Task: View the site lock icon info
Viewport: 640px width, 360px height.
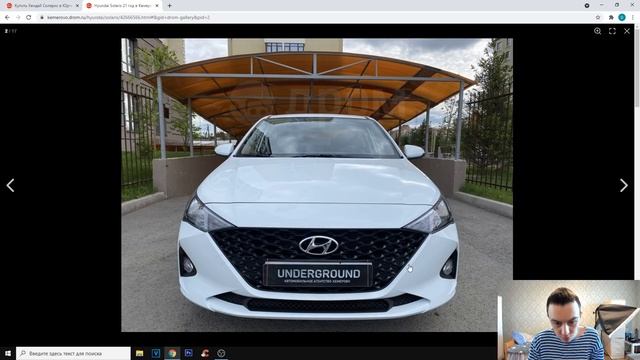Action: coord(42,18)
